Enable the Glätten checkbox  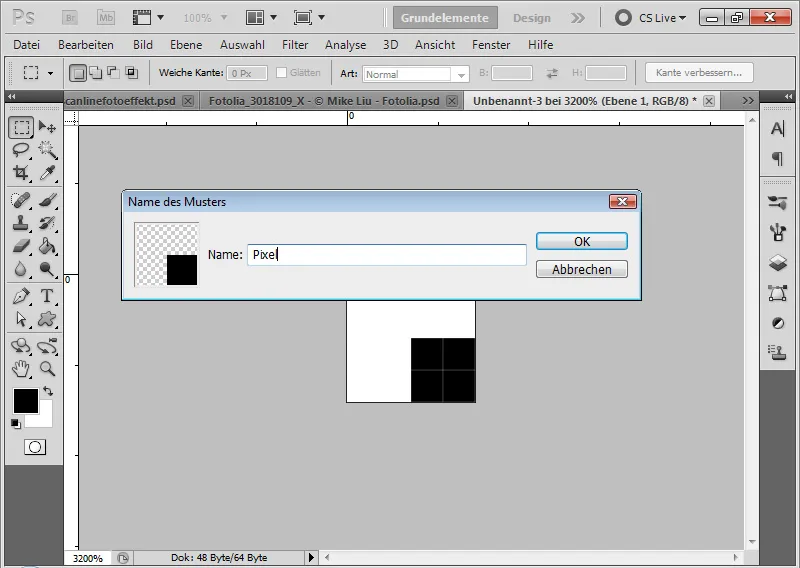[x=281, y=72]
